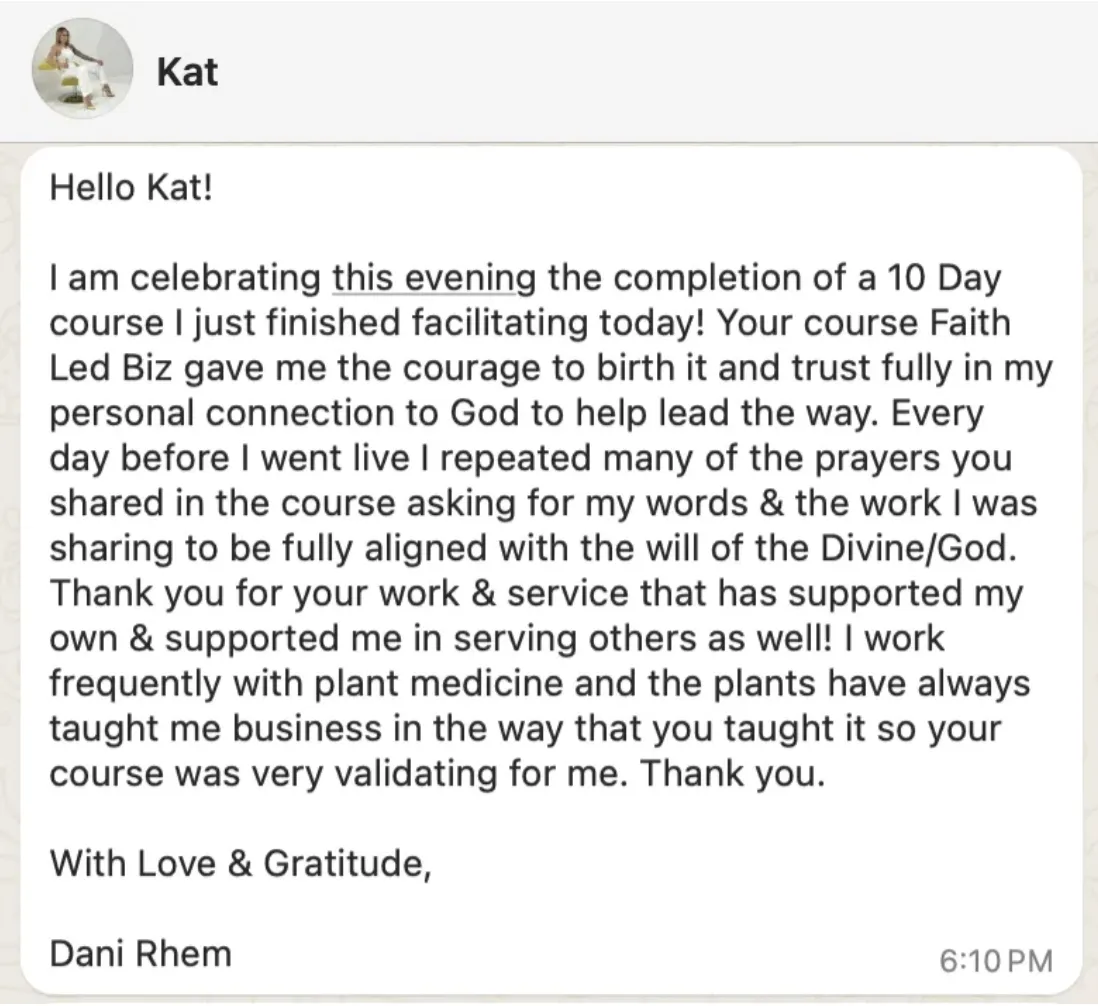Image resolution: width=1098 pixels, height=1006 pixels.
Task: Click the 'With Love & Gratitude,' line
Action: click(x=240, y=863)
